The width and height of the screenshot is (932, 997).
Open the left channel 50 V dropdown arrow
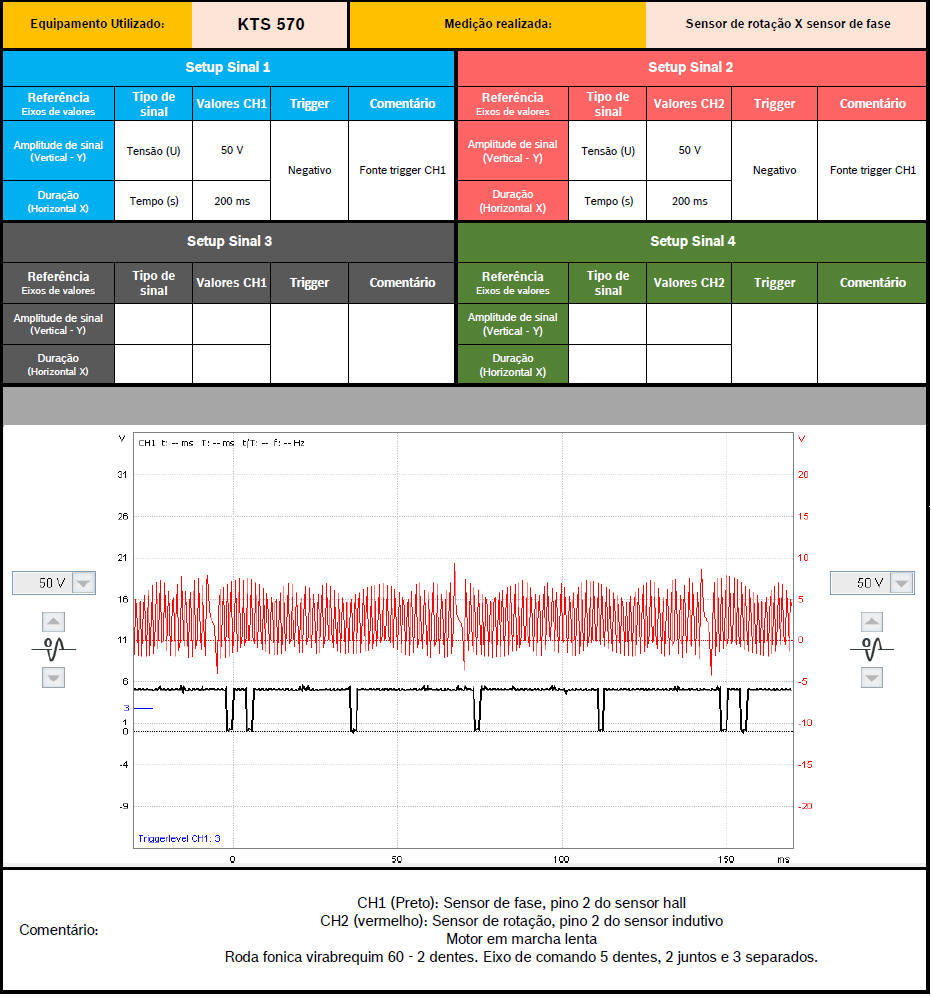click(x=84, y=583)
